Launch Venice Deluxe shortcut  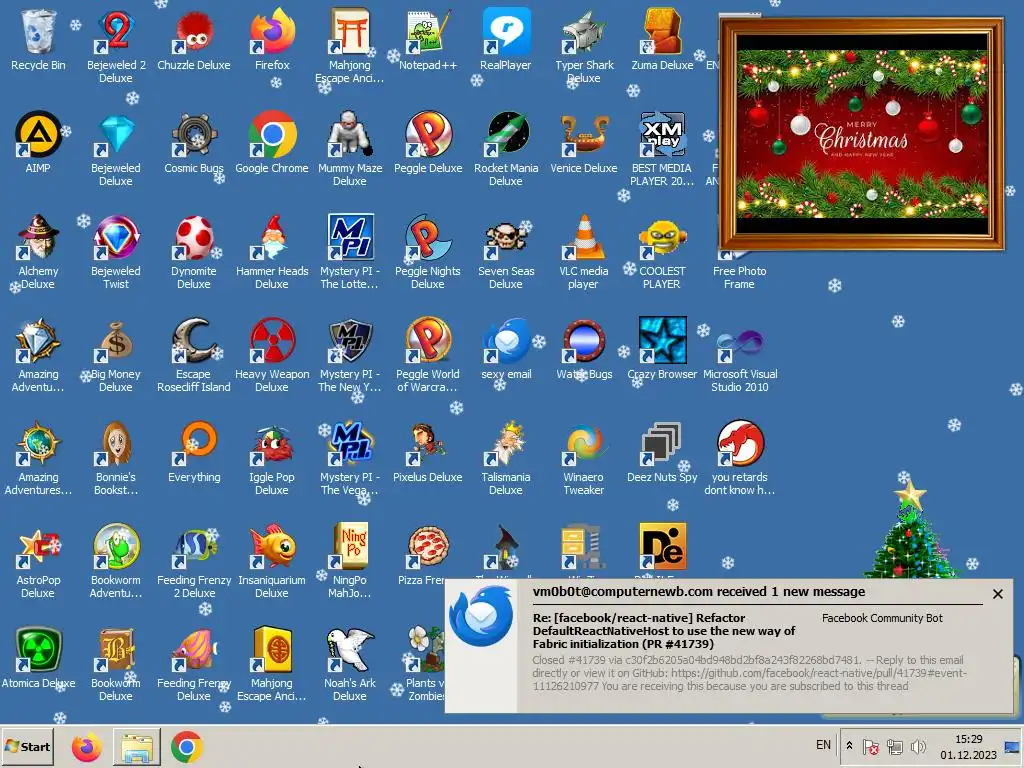584,135
